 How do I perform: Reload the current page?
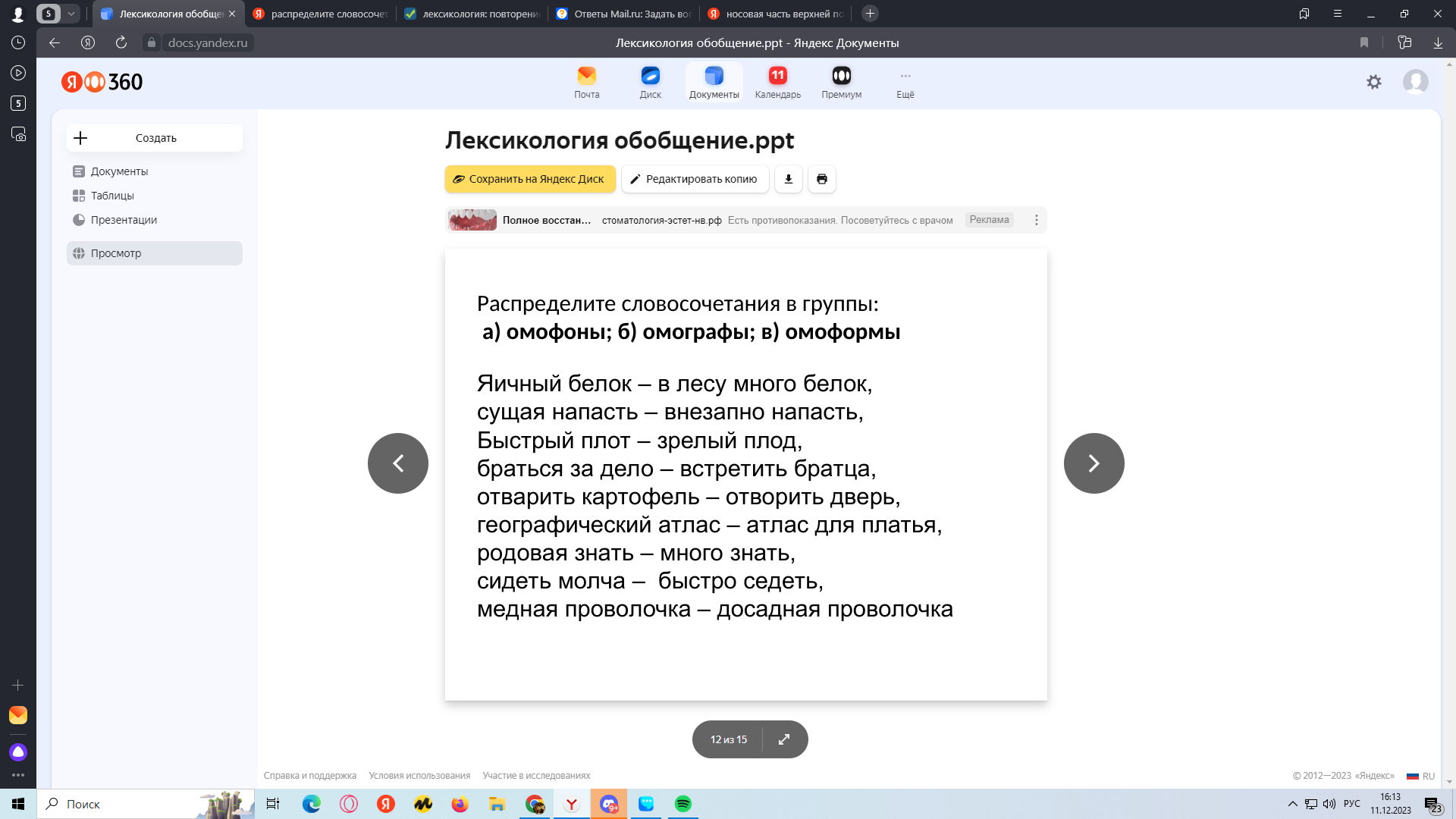pyautogui.click(x=121, y=42)
